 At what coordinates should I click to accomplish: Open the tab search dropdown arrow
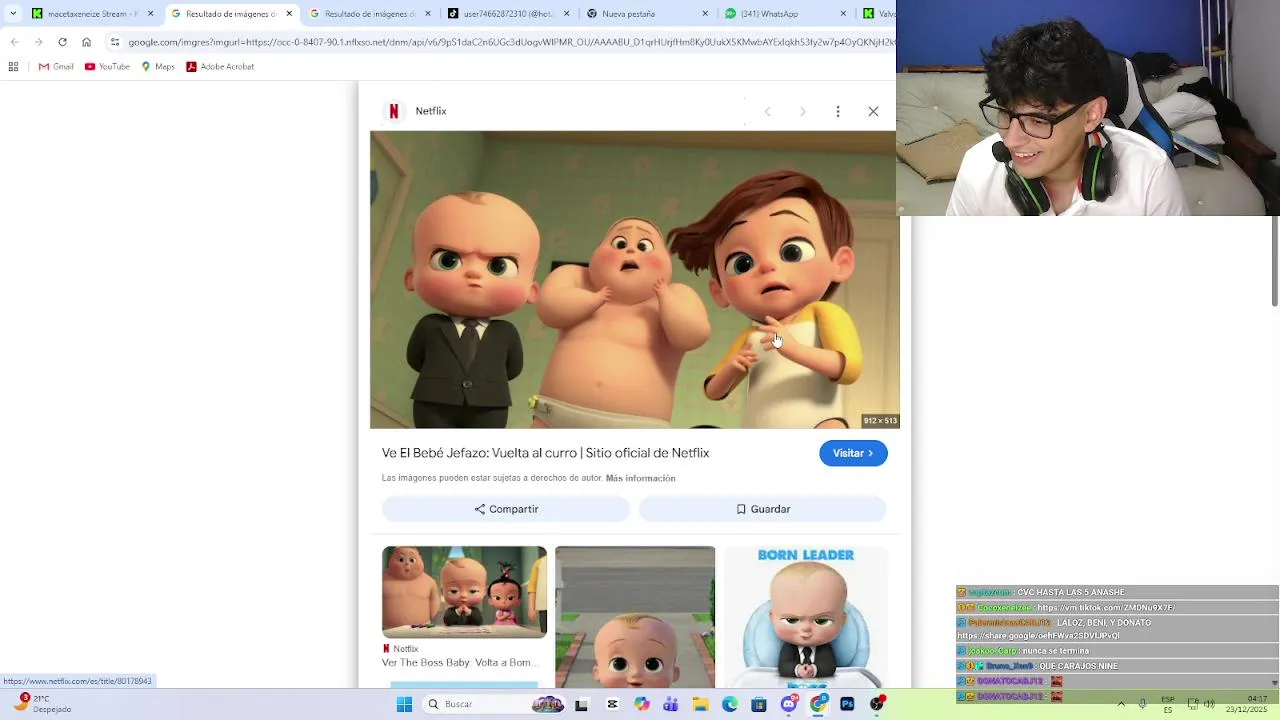pyautogui.click(x=12, y=14)
